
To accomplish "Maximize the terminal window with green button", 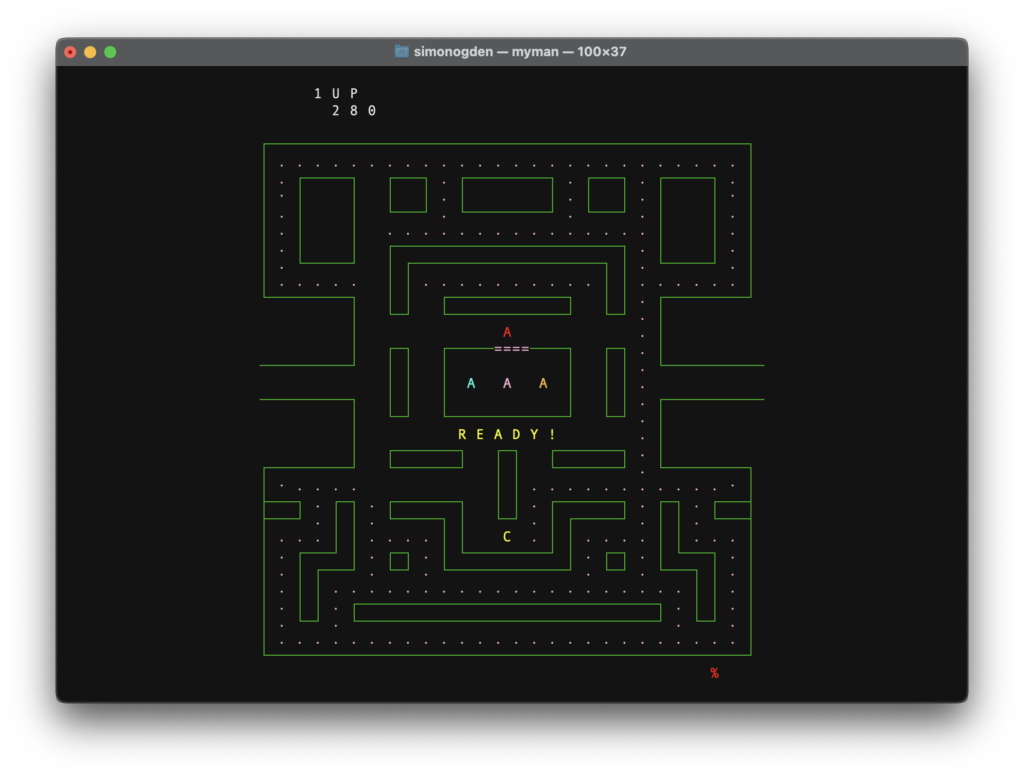I will [110, 52].
